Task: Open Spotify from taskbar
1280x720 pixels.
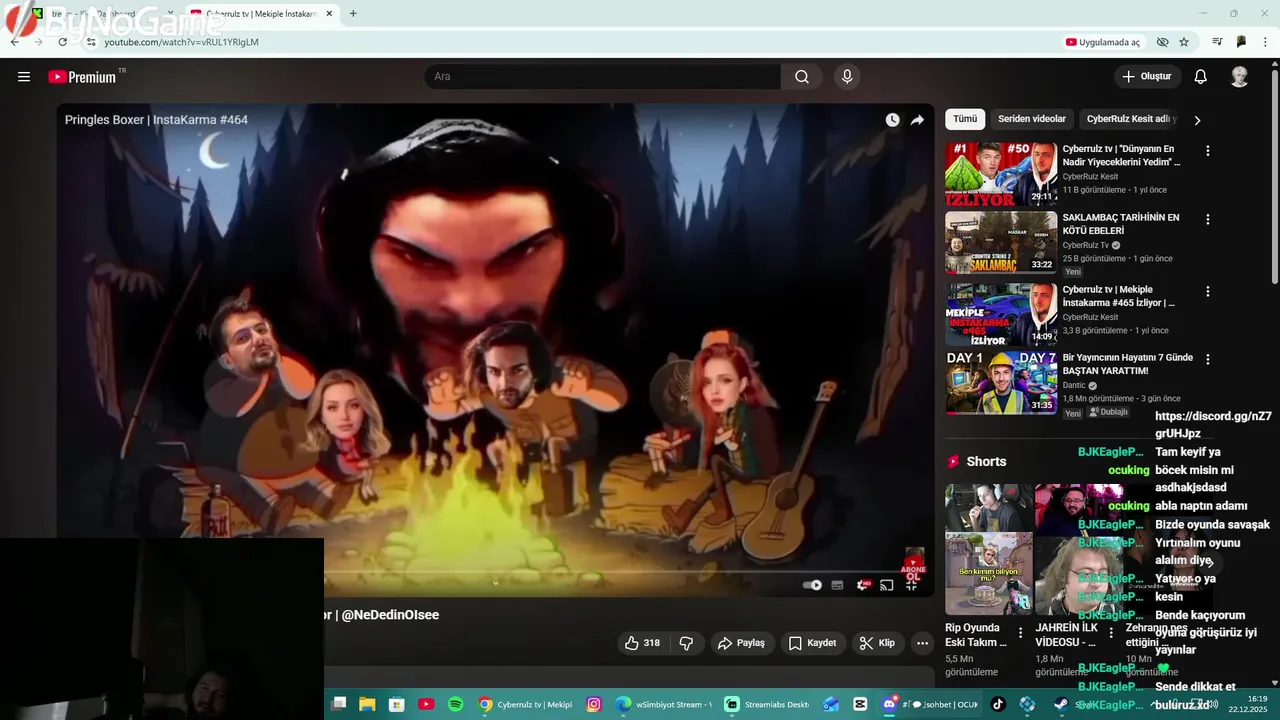Action: pyautogui.click(x=456, y=704)
